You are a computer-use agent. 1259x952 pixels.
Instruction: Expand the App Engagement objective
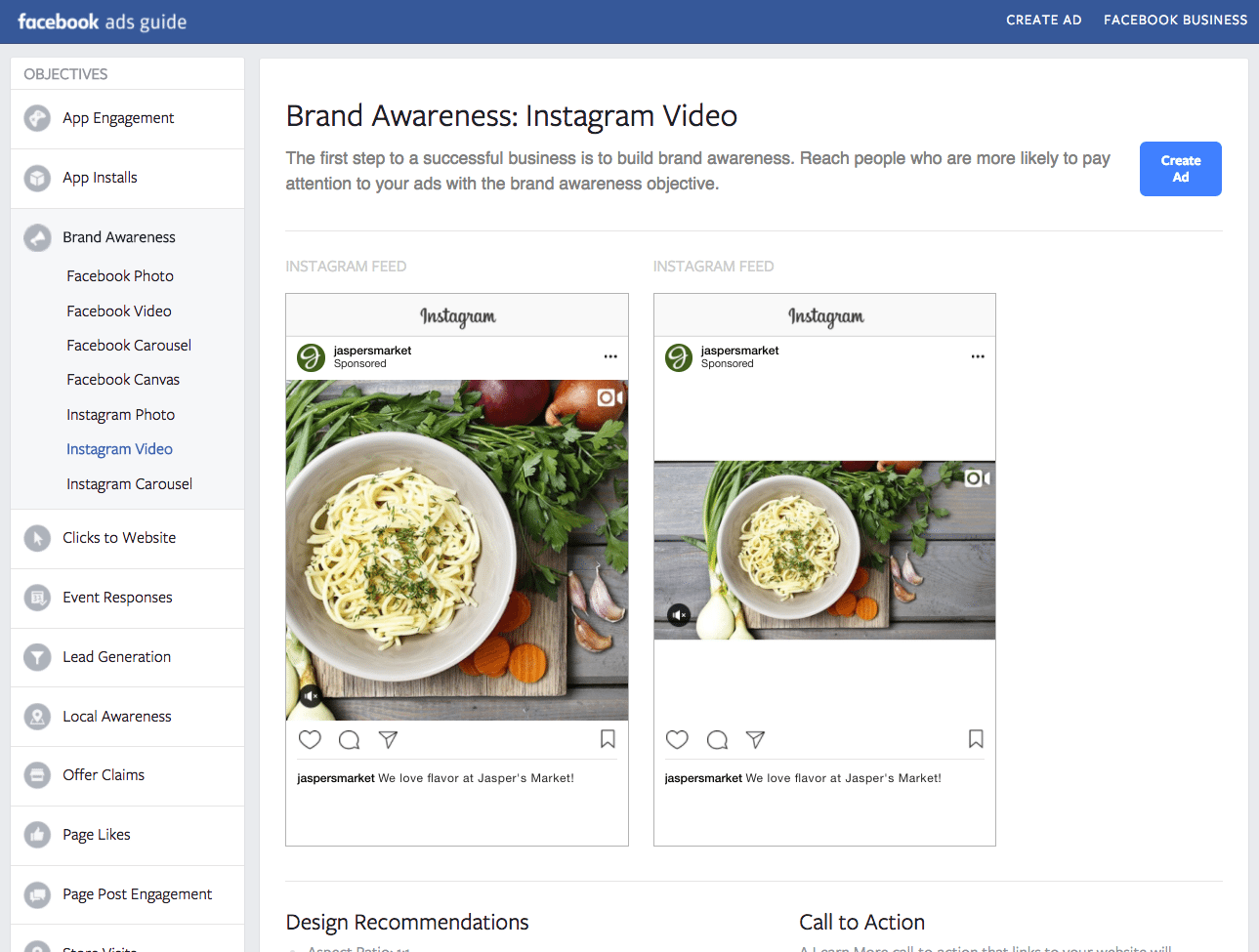pos(128,118)
